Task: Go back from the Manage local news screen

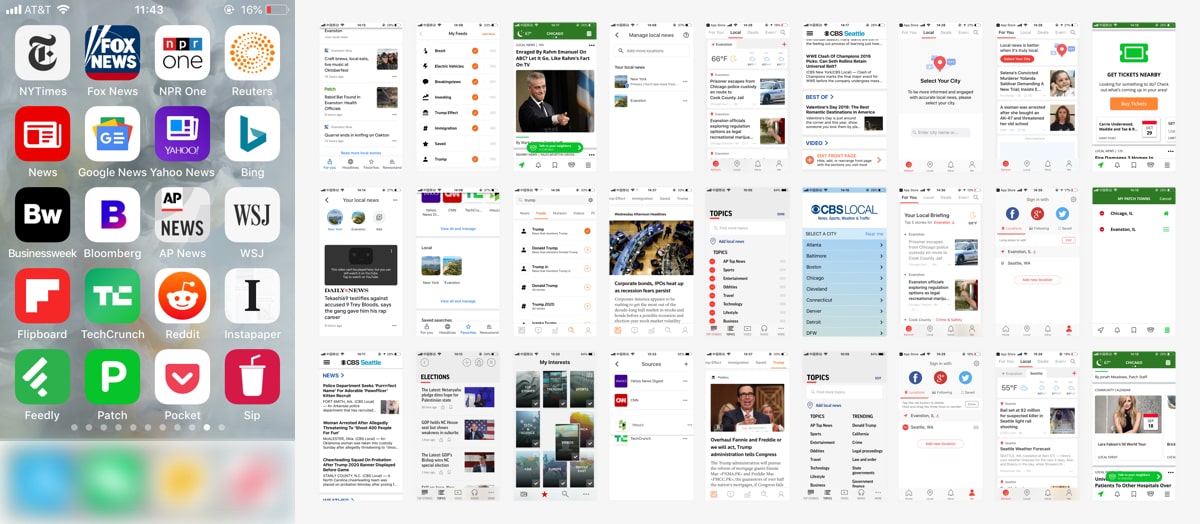Action: (x=617, y=35)
